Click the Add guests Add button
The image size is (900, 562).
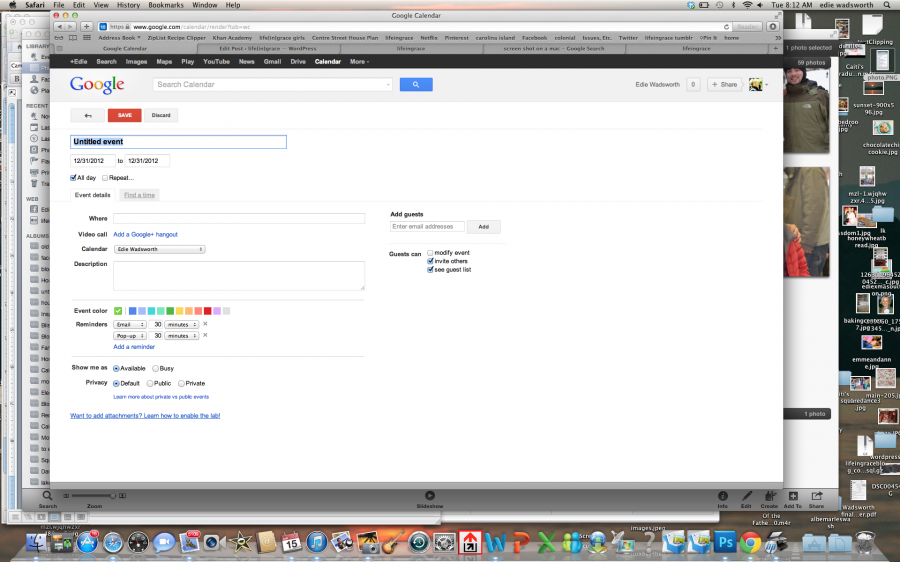point(484,227)
